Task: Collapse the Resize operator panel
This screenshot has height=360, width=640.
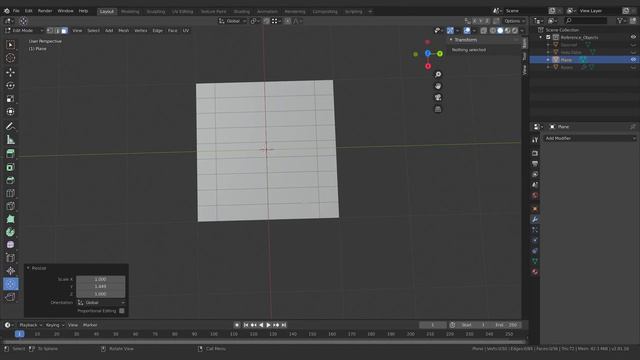Action: [28, 268]
